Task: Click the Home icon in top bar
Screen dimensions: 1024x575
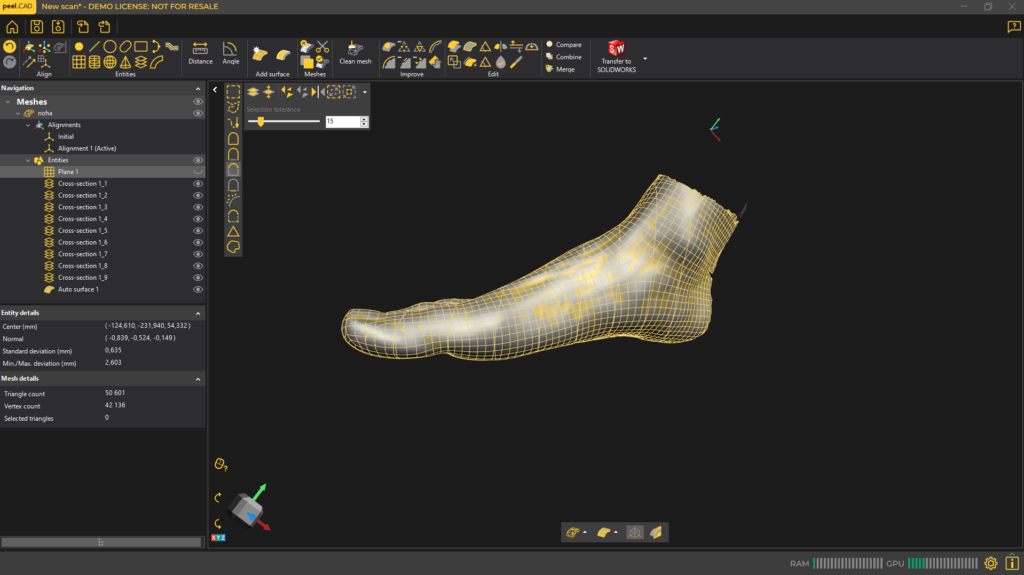Action: [x=12, y=27]
